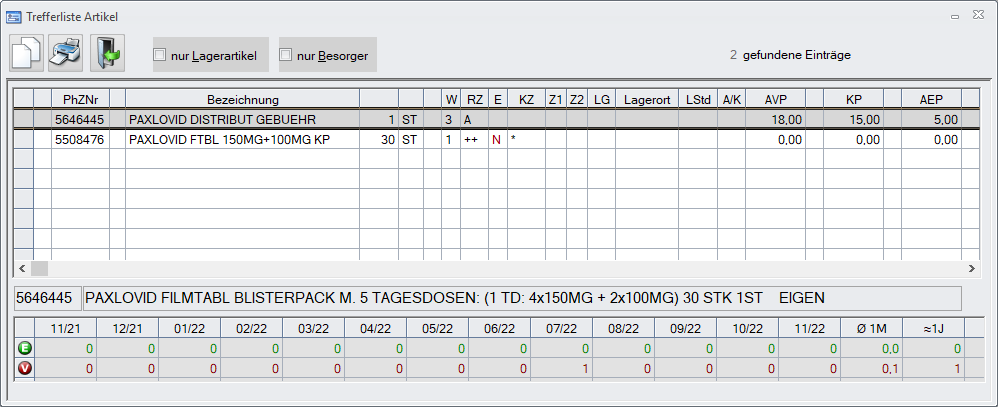The width and height of the screenshot is (998, 407).
Task: Enable the nur Lagerartikel checkbox
Action: [x=160, y=56]
